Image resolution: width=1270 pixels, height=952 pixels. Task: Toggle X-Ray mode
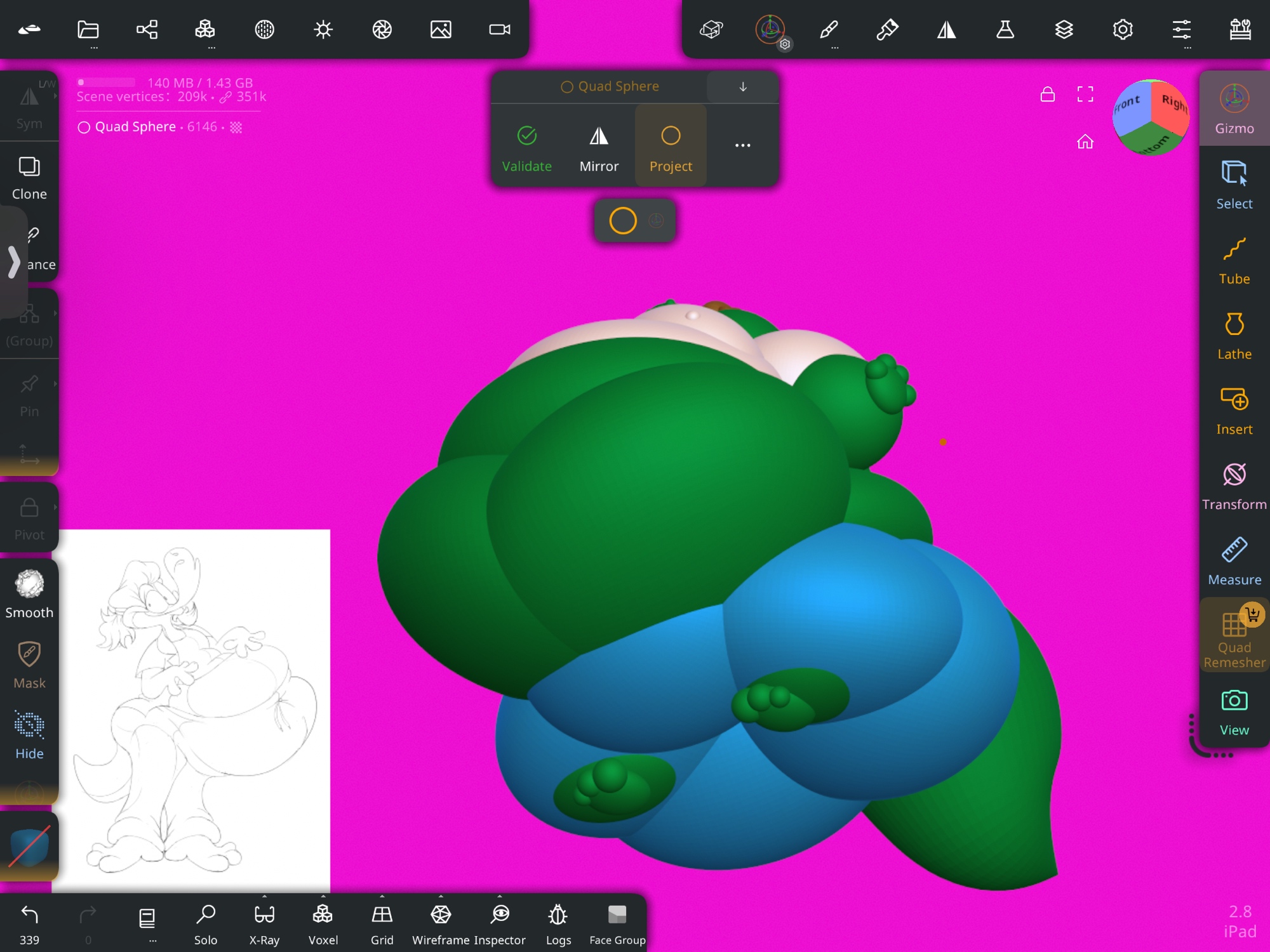click(x=264, y=922)
